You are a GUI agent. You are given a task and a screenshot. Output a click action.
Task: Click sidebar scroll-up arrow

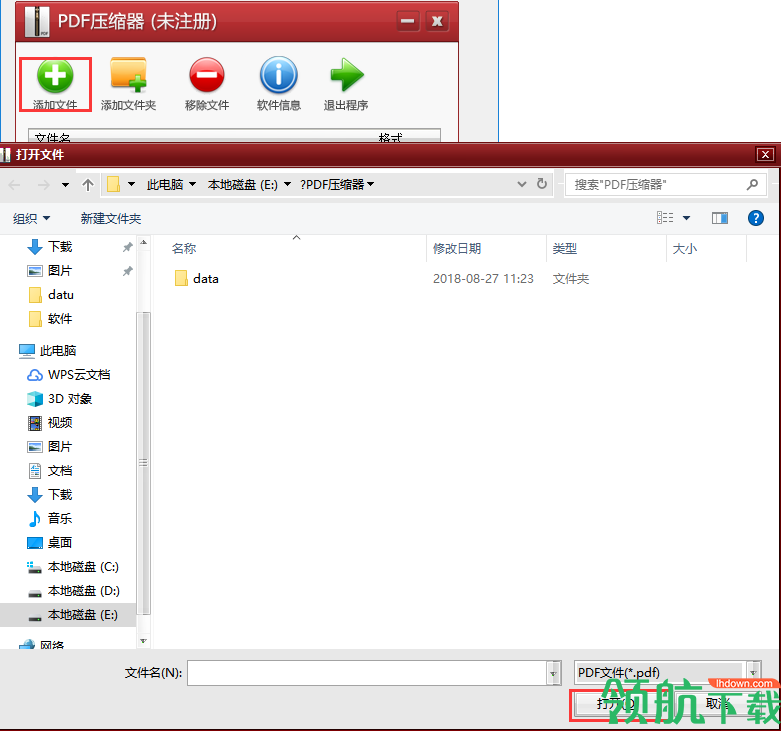coord(143,243)
